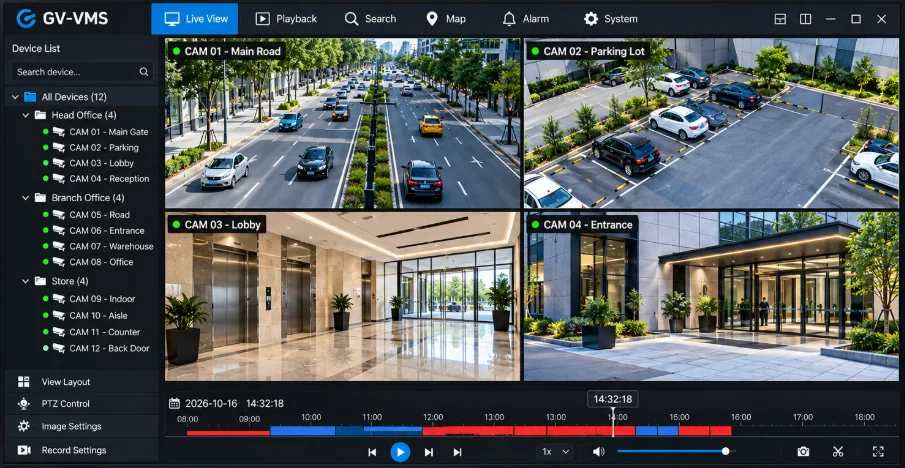Select CAM 10 - Aisle device

click(x=85, y=315)
